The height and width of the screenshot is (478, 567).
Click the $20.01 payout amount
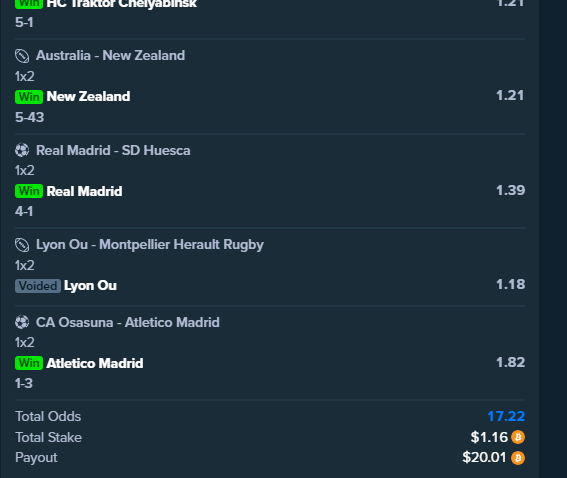tap(484, 457)
